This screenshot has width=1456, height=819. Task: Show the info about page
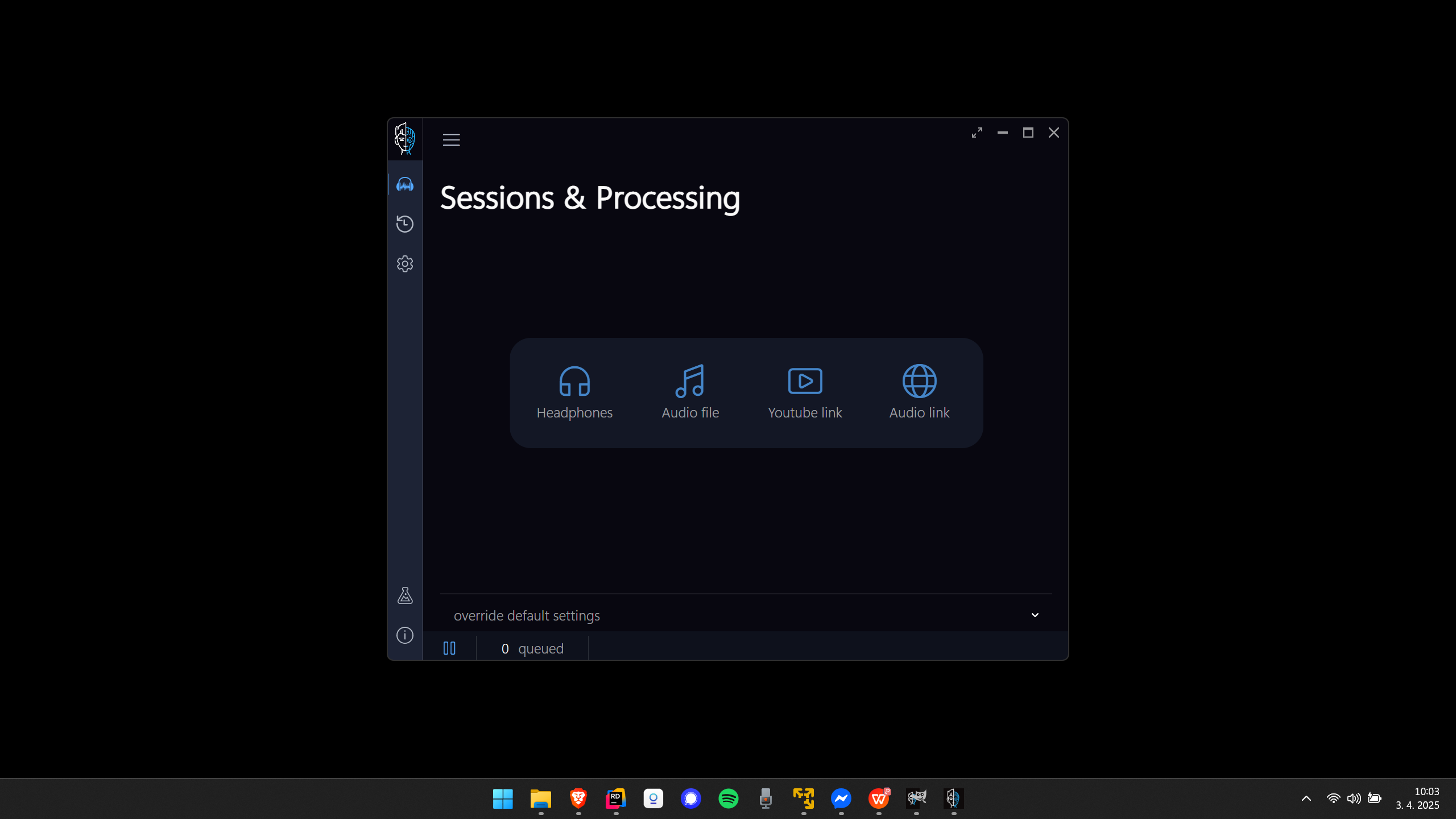(x=405, y=635)
